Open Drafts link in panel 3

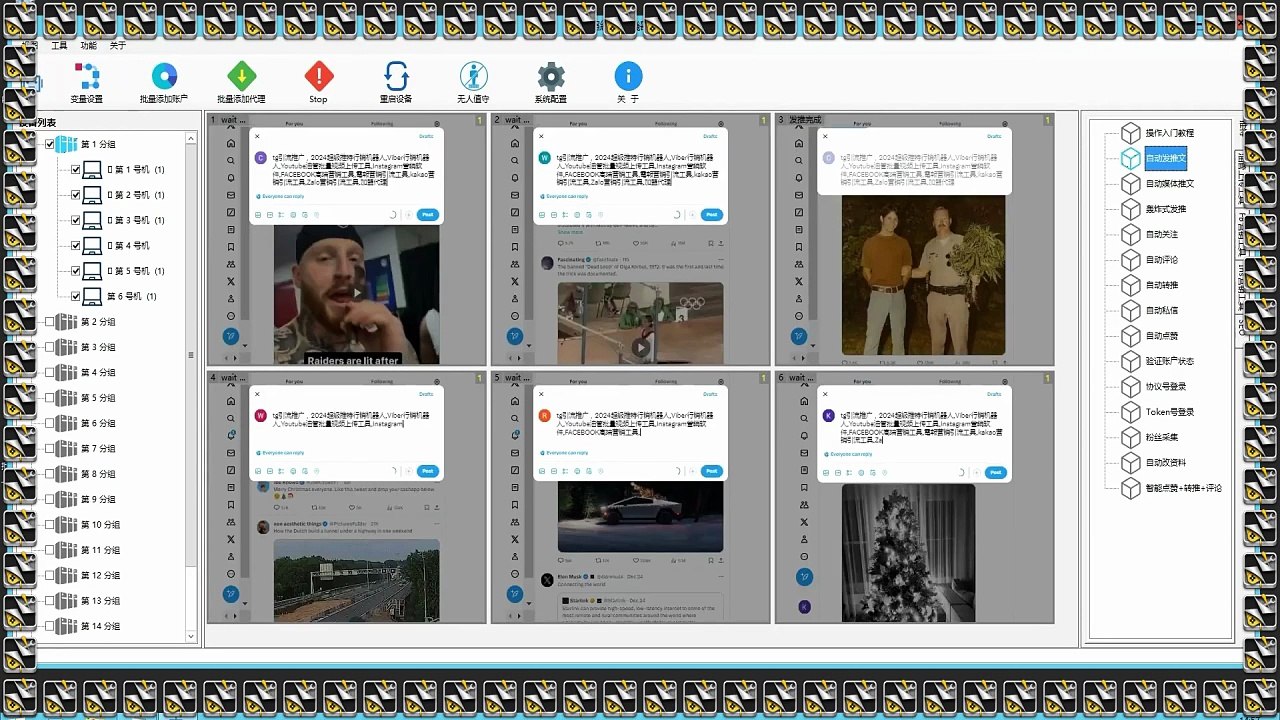(994, 136)
